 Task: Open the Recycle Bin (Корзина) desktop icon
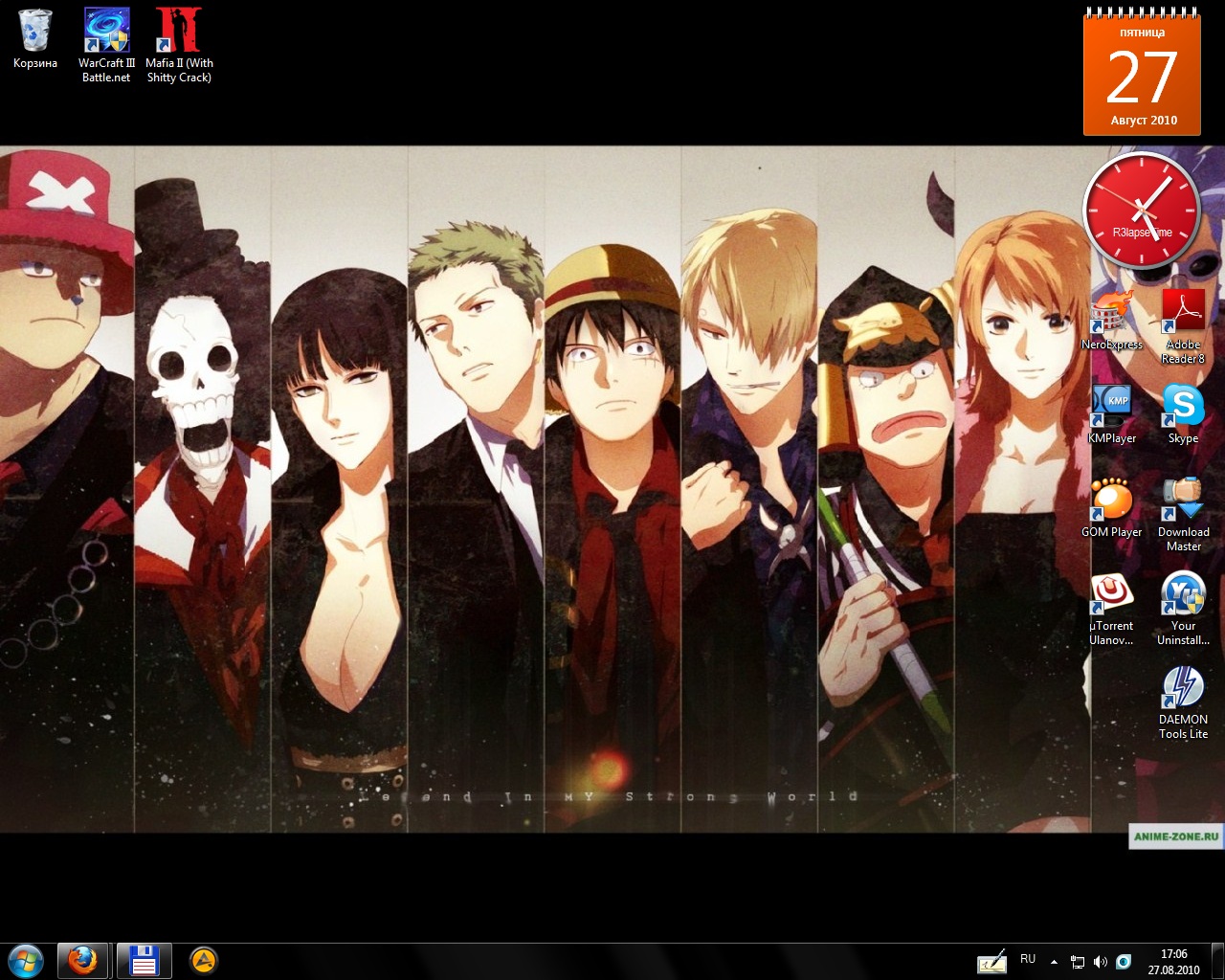coord(35,39)
